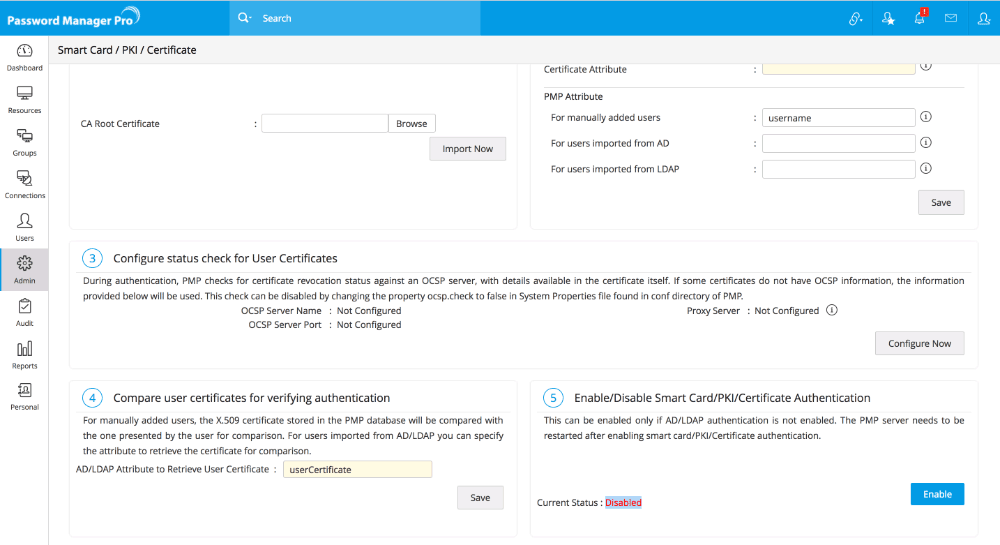The image size is (1000, 545).
Task: Click the AD/LDAP userCertificate attribute field
Action: 357,469
